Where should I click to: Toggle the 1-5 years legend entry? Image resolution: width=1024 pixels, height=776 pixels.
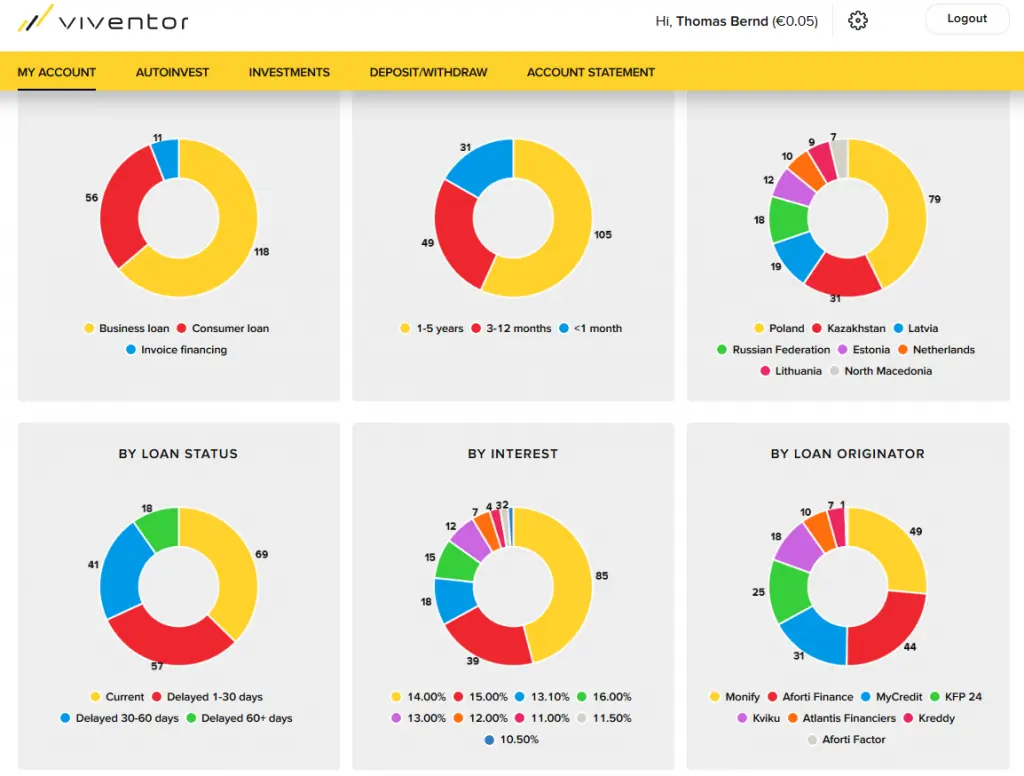click(x=432, y=329)
